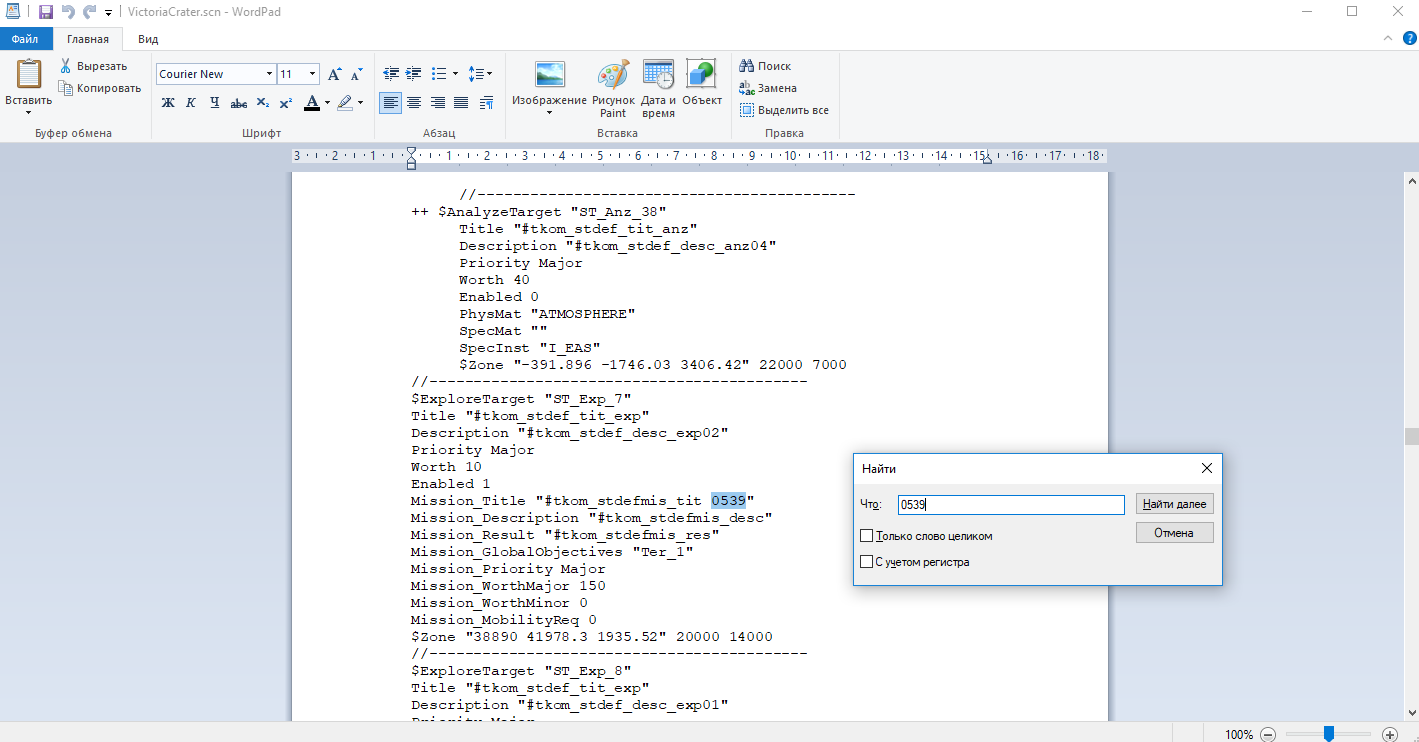
Task: Open the quick access toolbar customize arrow
Action: pos(108,13)
